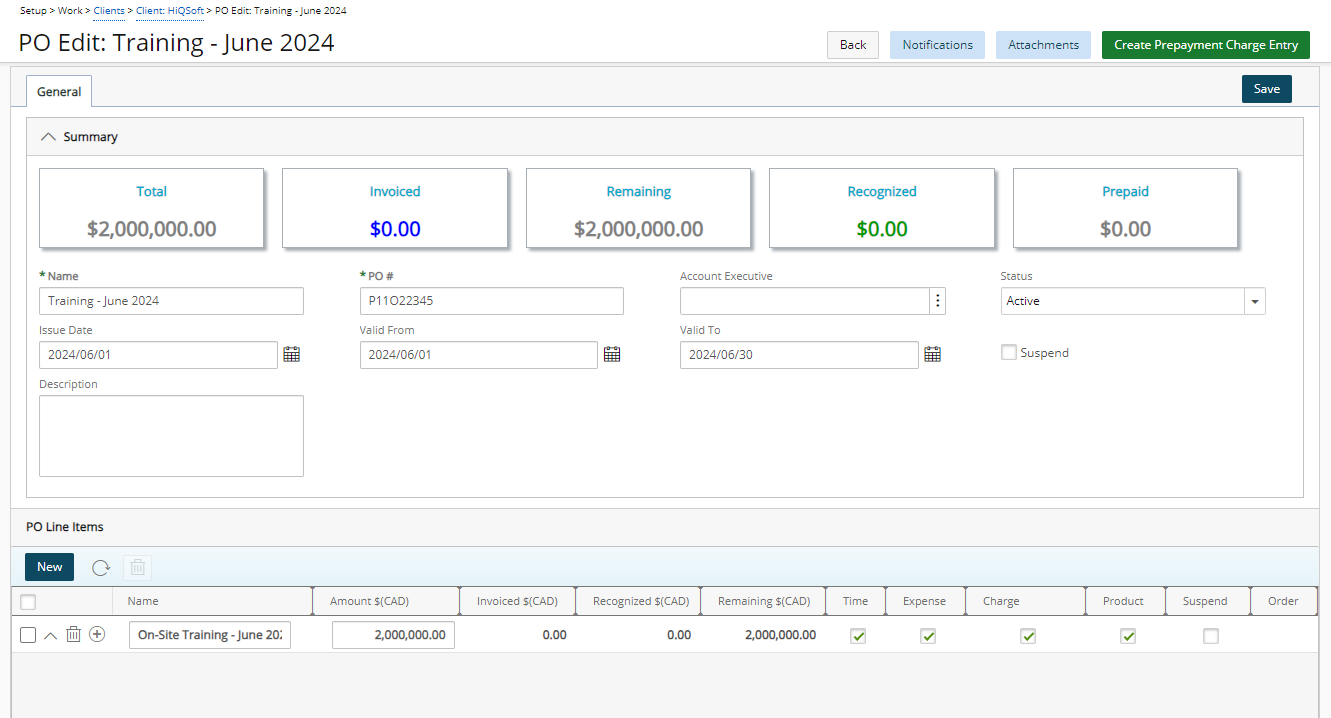This screenshot has height=718, width=1331.
Task: Check Suspend for On-Site Training line item
Action: coord(1211,636)
